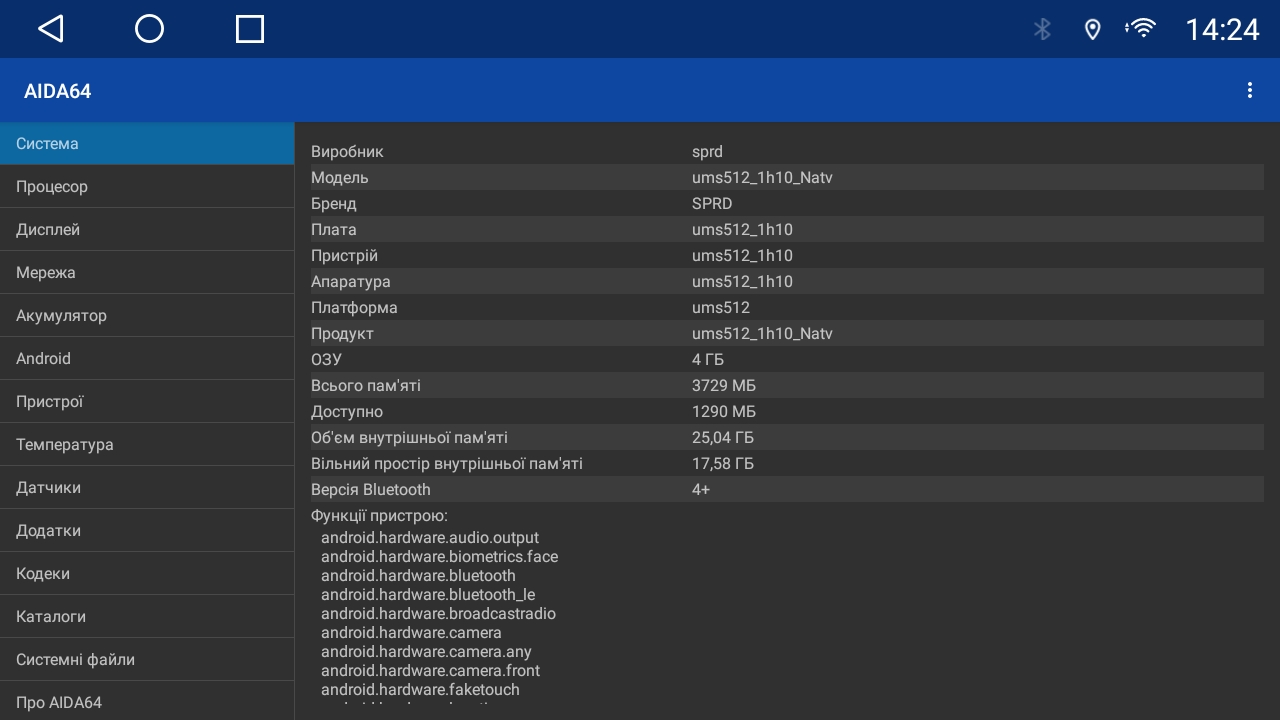Image resolution: width=1280 pixels, height=720 pixels.
Task: Select the Апаратура row label
Action: 350,282
